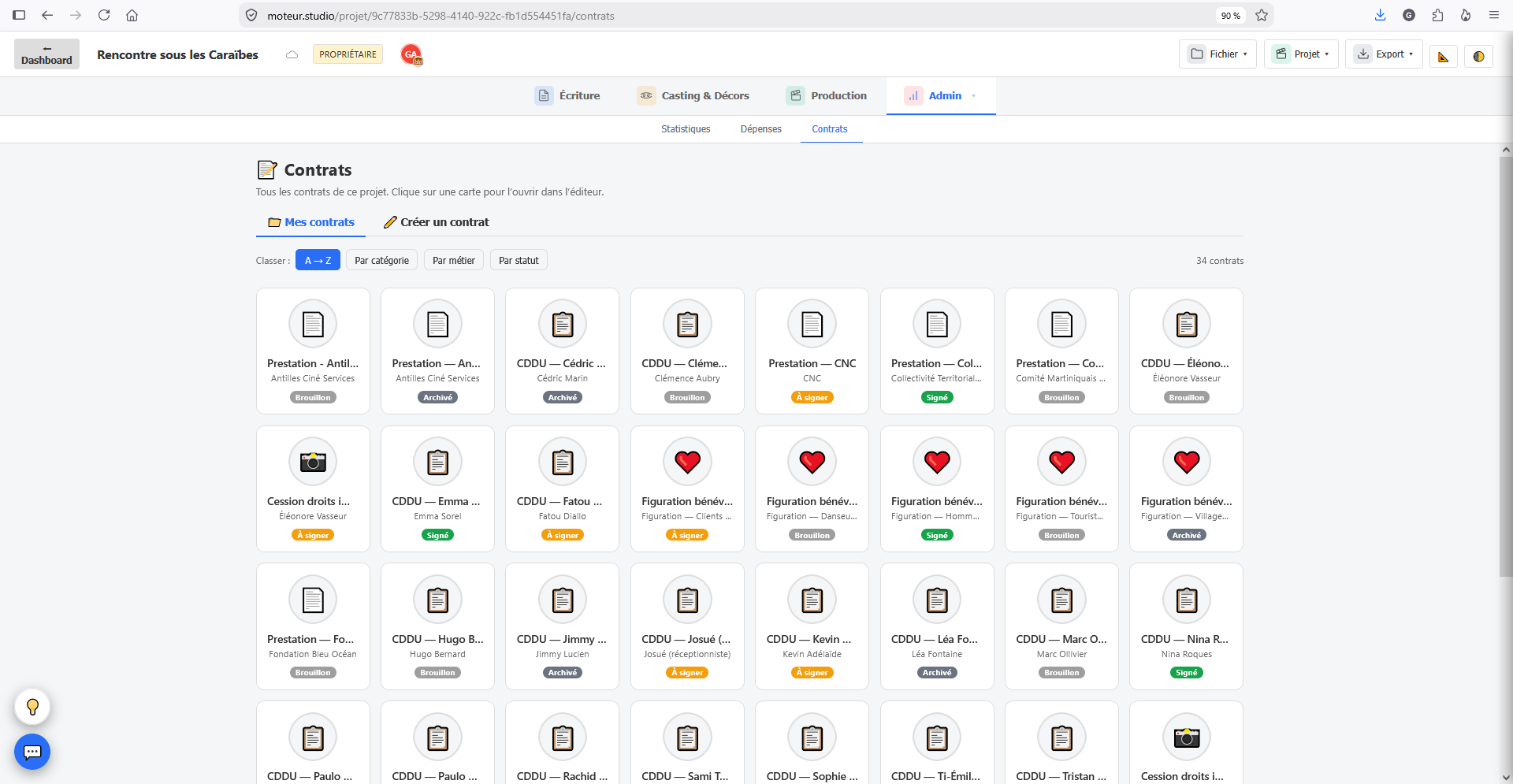Screen dimensions: 1513x784
Task: Click the Signé badge on Figuration — Homm...
Action: [x=937, y=535]
